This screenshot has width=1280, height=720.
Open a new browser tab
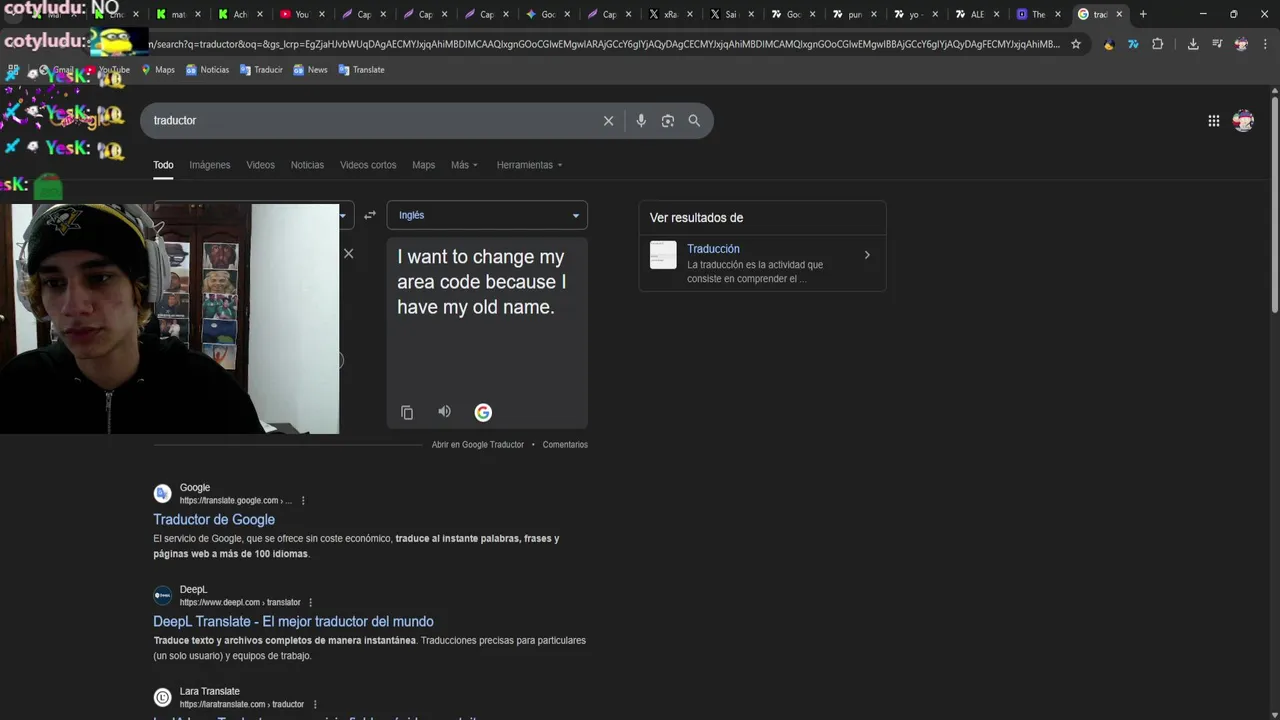pos(1143,14)
